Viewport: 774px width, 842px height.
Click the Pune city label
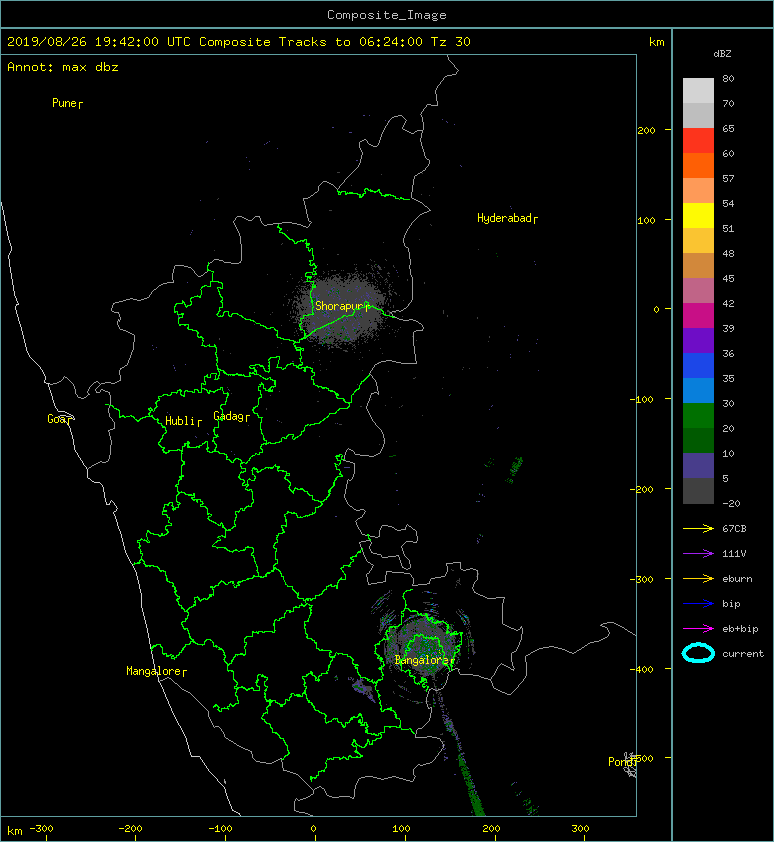[67, 103]
